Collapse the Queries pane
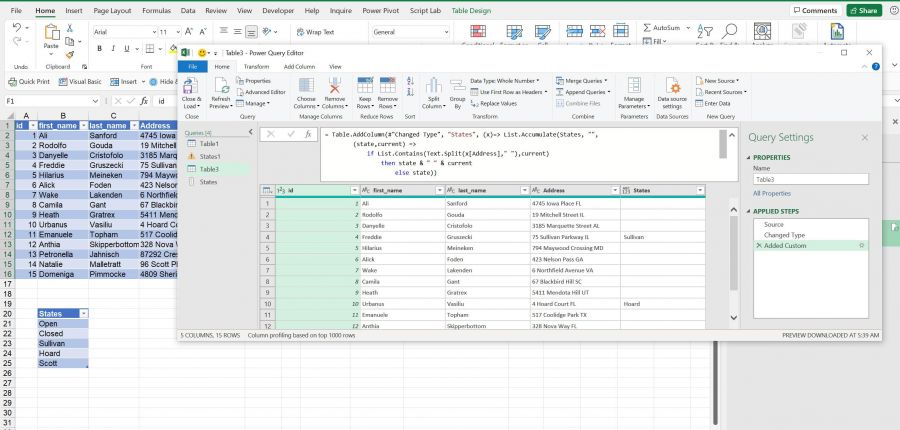This screenshot has height=430, width=900. (x=250, y=132)
